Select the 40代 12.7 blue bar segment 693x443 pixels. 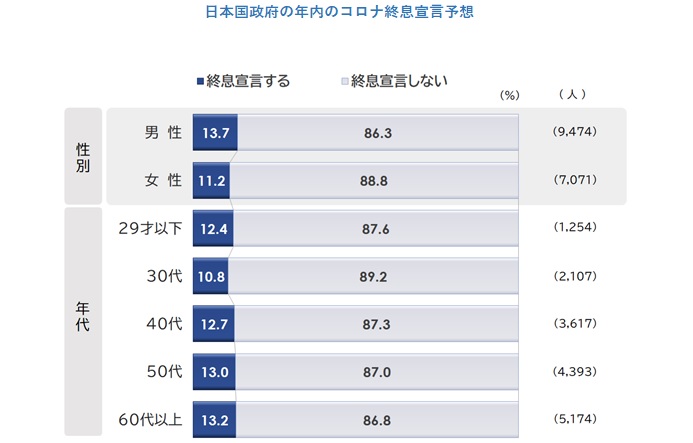pyautogui.click(x=214, y=324)
